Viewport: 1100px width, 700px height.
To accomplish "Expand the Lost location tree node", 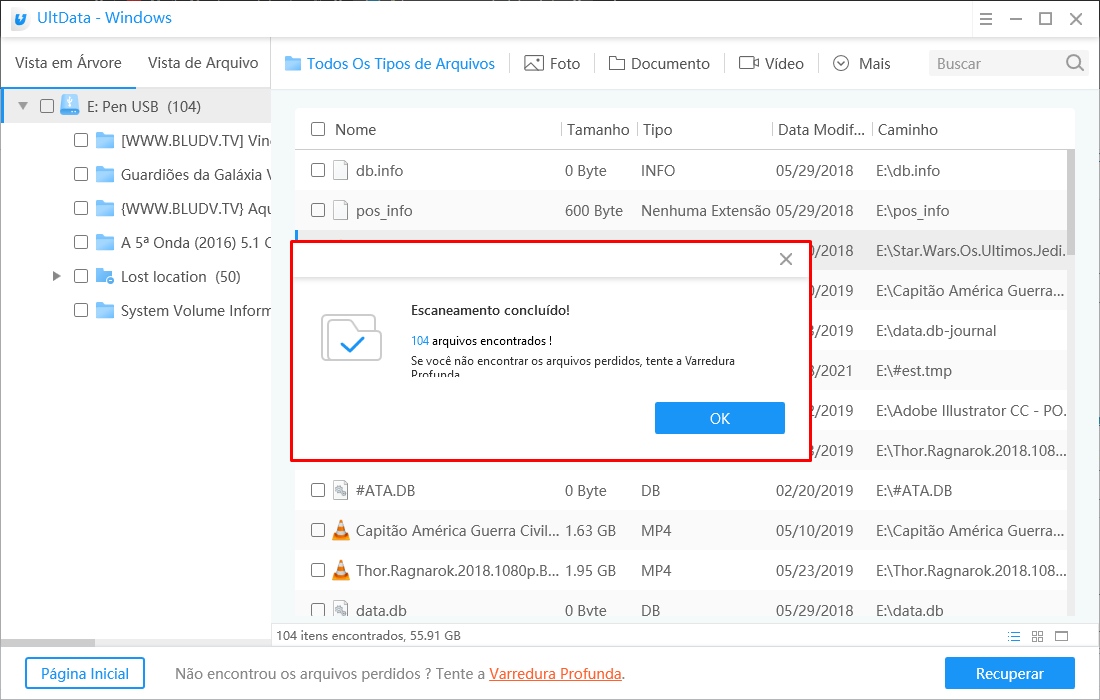I will click(x=57, y=276).
